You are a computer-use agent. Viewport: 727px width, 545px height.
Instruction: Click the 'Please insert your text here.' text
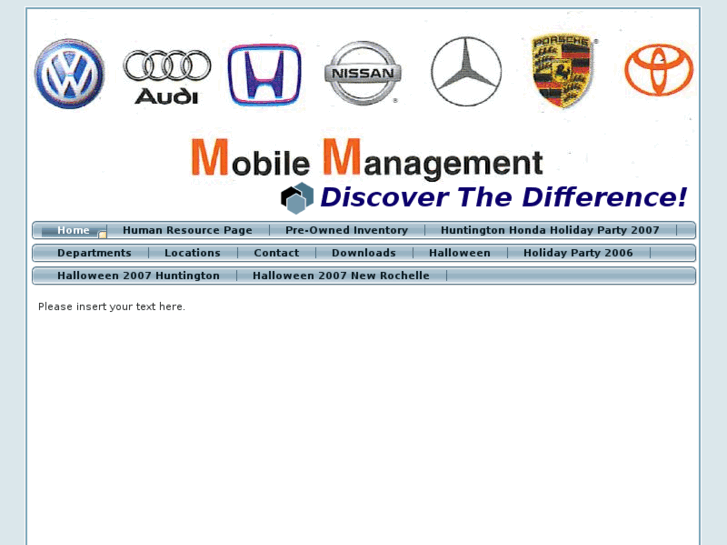click(111, 307)
